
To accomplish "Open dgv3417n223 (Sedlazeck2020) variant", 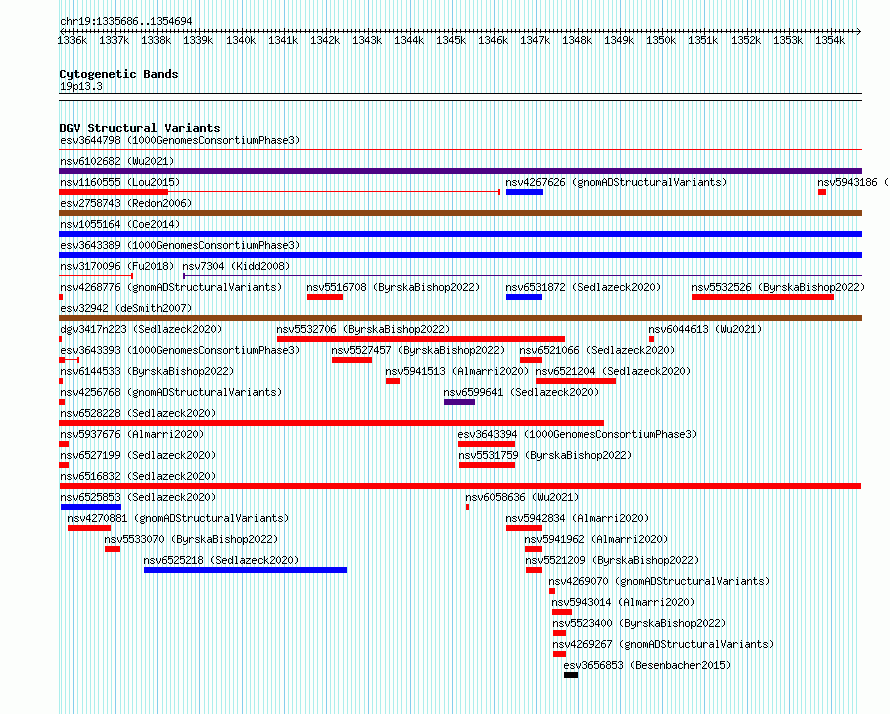I will 141,329.
